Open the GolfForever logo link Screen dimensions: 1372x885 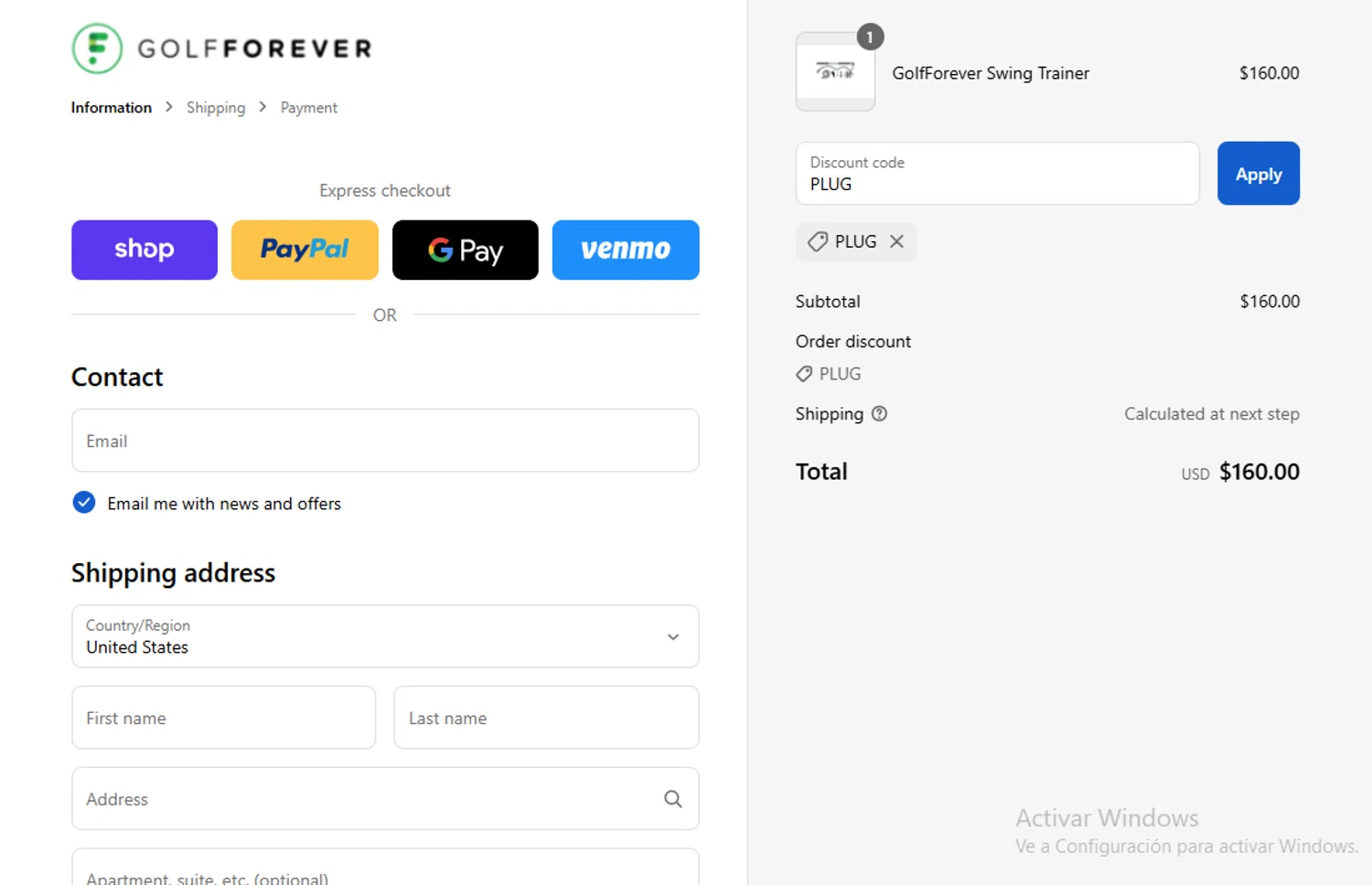(222, 48)
